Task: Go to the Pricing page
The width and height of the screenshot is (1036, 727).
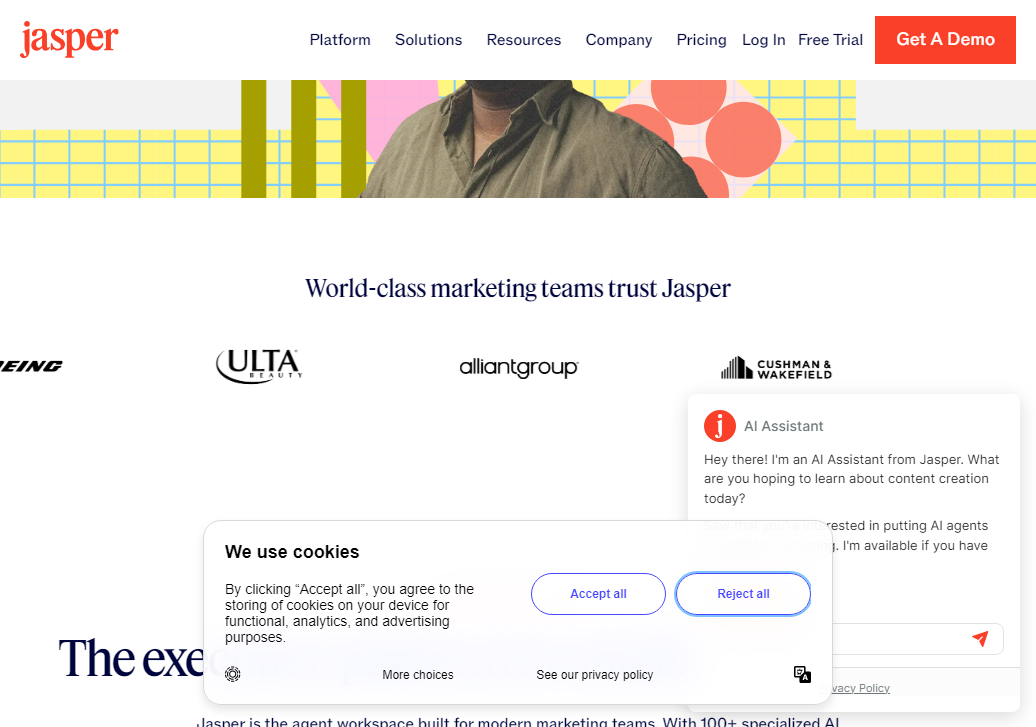Action: tap(702, 40)
